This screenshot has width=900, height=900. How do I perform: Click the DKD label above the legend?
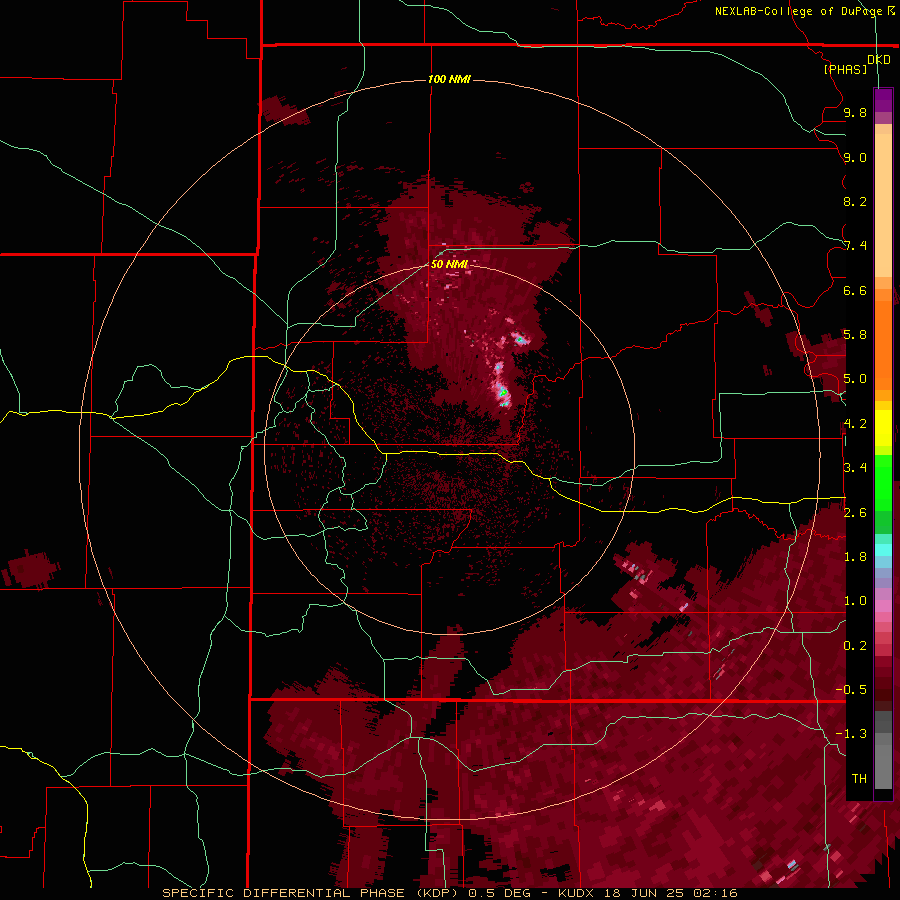coord(879,60)
